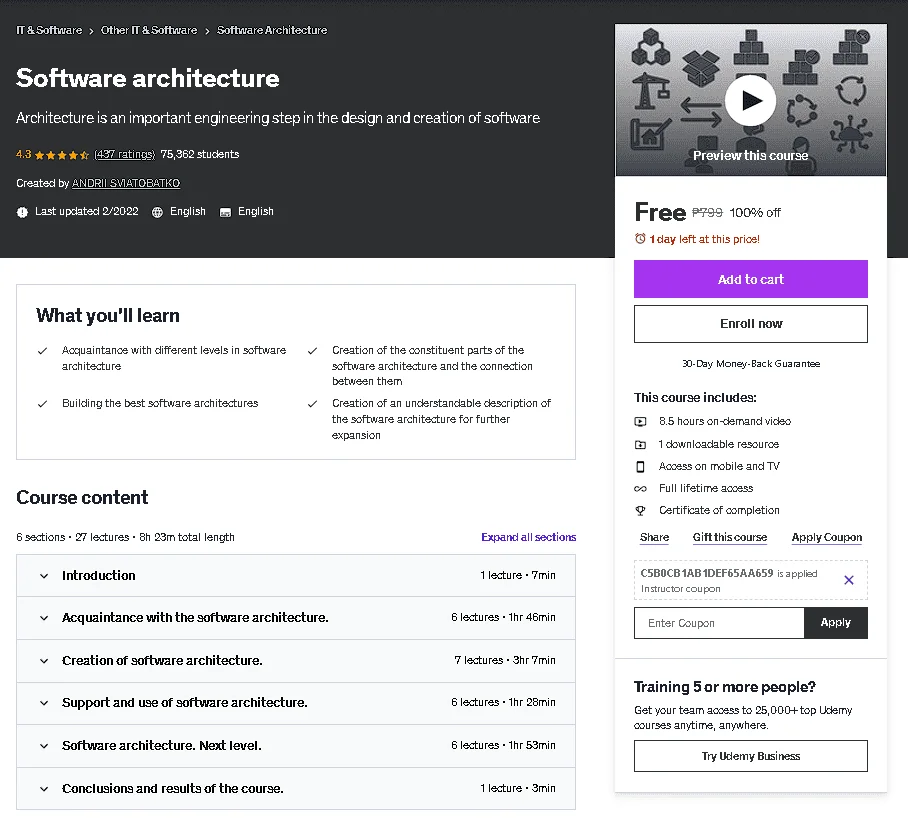
Task: Click Full lifetime access text
Action: click(706, 488)
